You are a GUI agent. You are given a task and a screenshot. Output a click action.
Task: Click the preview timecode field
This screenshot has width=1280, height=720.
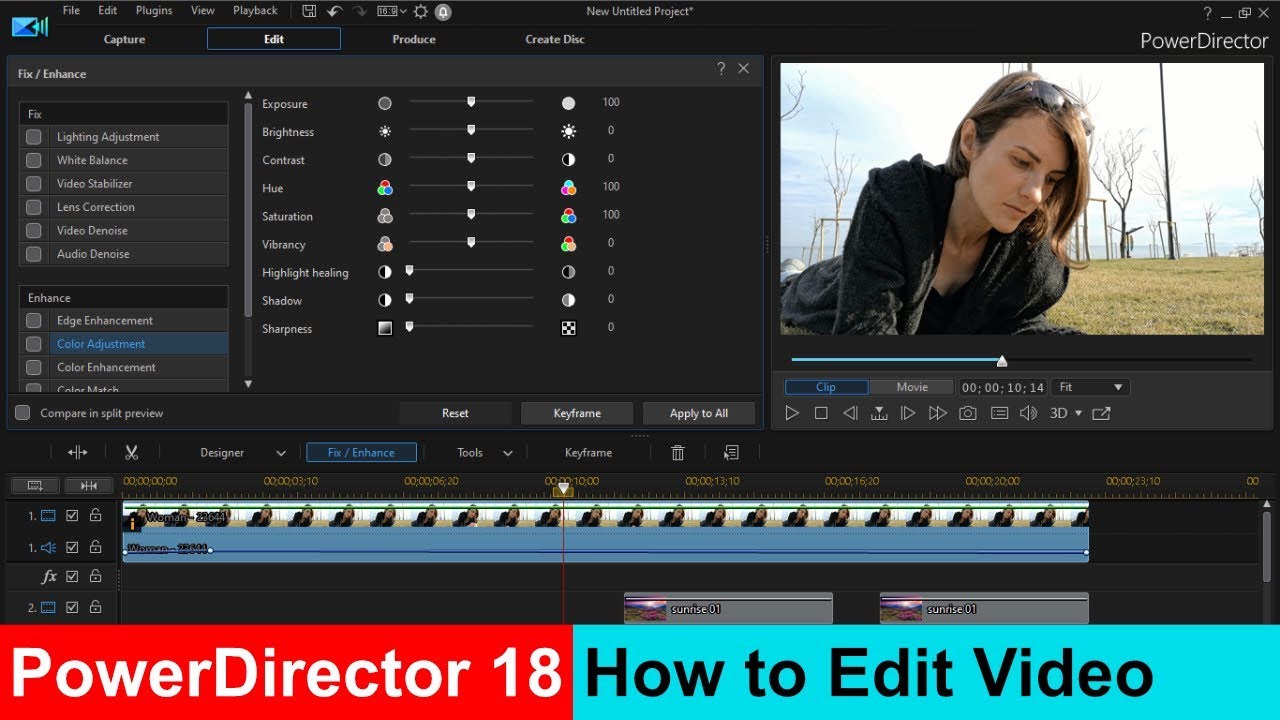coord(1003,387)
